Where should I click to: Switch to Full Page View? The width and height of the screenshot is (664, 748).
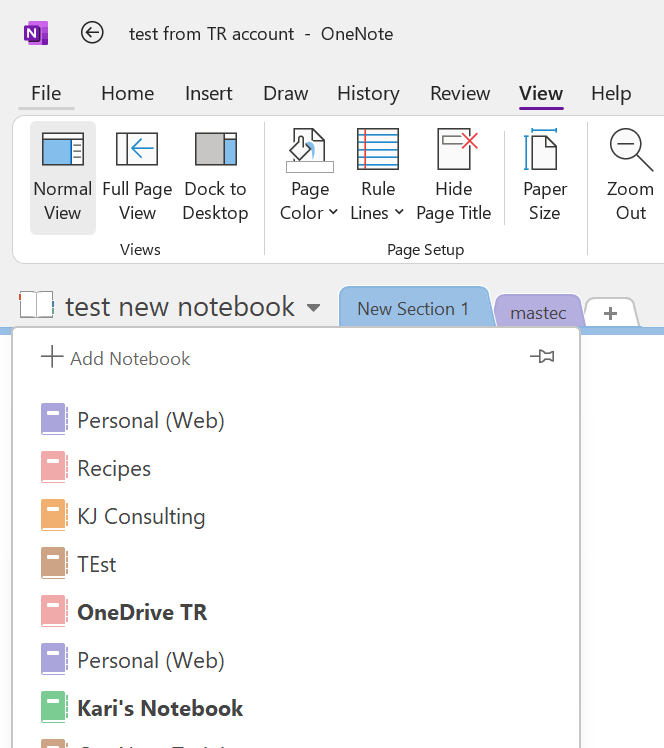[x=137, y=177]
